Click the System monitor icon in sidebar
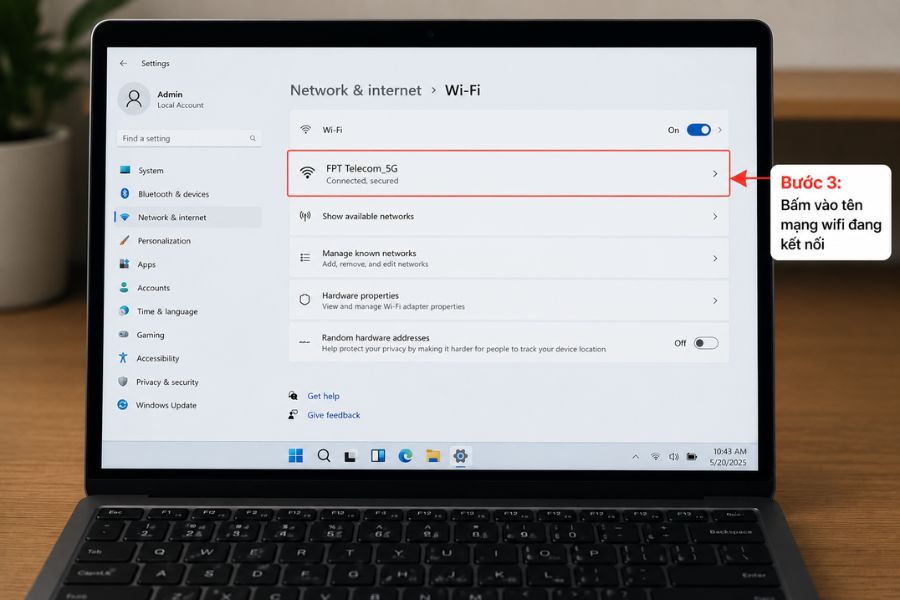900x600 pixels. coord(125,170)
